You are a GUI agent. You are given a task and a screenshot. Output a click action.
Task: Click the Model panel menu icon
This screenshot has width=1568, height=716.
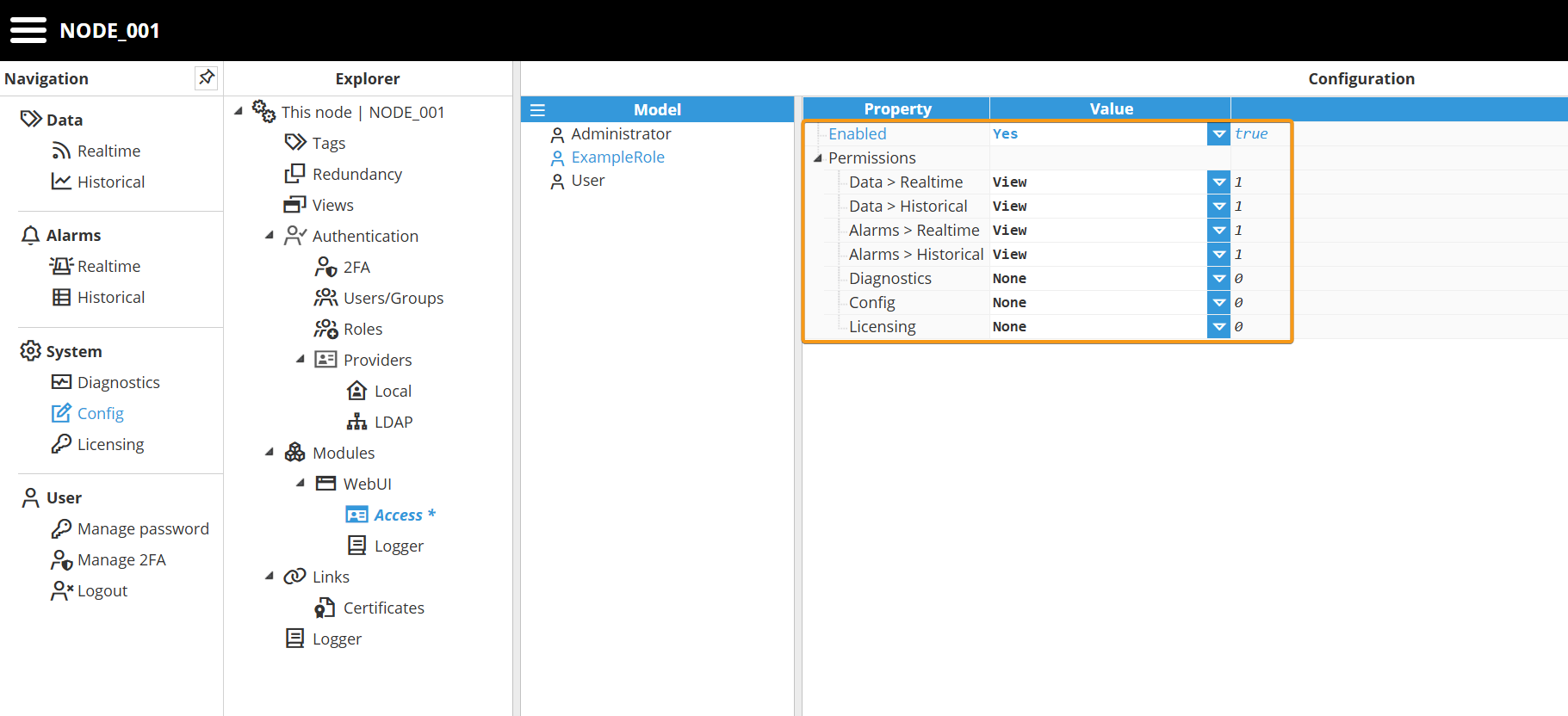coord(537,110)
